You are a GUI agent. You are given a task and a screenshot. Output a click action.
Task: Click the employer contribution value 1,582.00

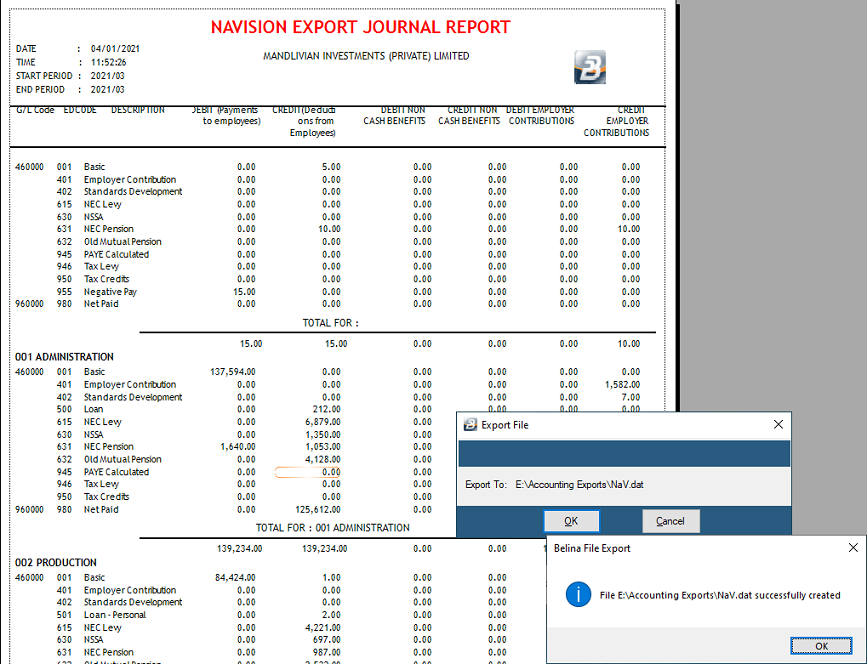point(622,384)
